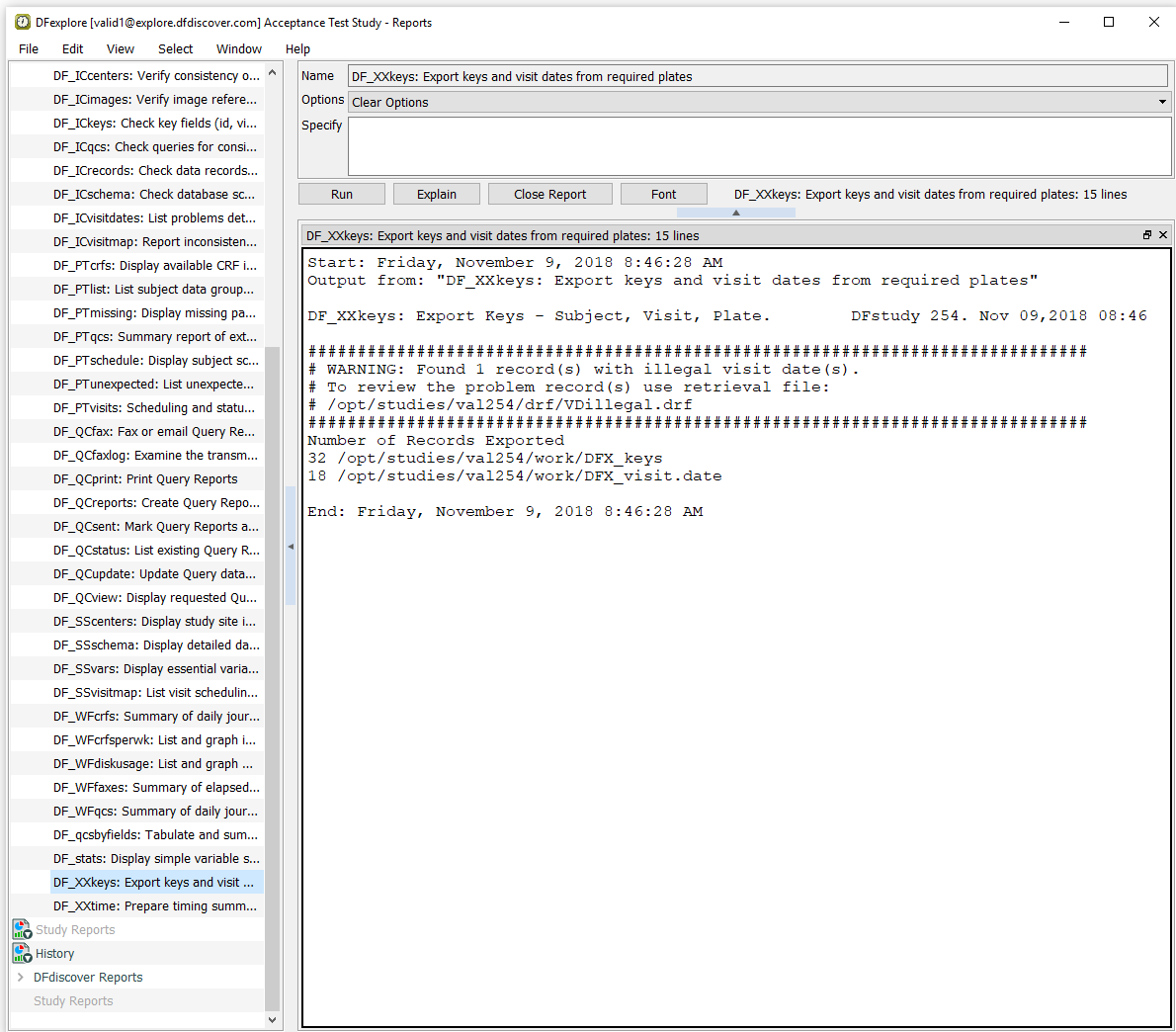The height and width of the screenshot is (1032, 1176).
Task: Select DF_QCreports: Create Query Reports item
Action: point(156,502)
